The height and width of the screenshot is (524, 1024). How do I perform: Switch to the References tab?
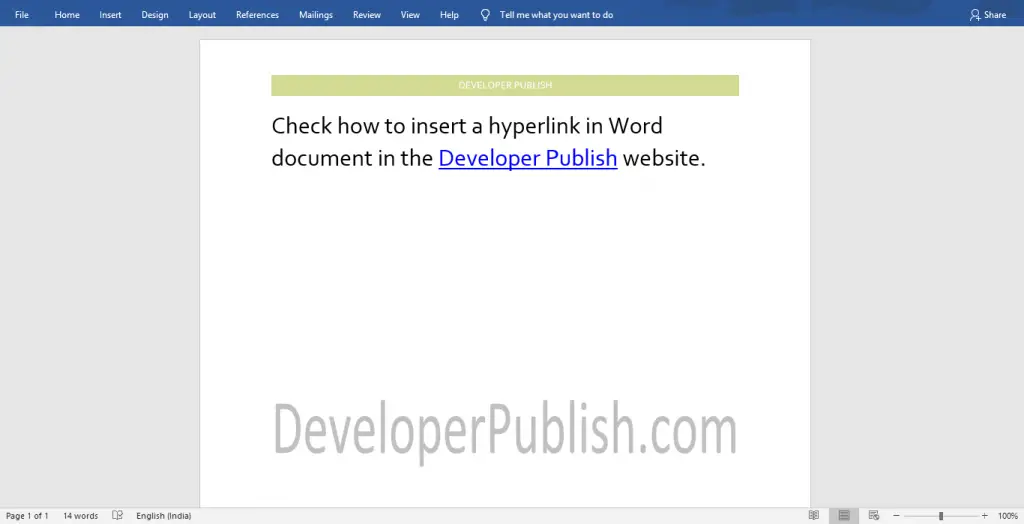pyautogui.click(x=257, y=14)
